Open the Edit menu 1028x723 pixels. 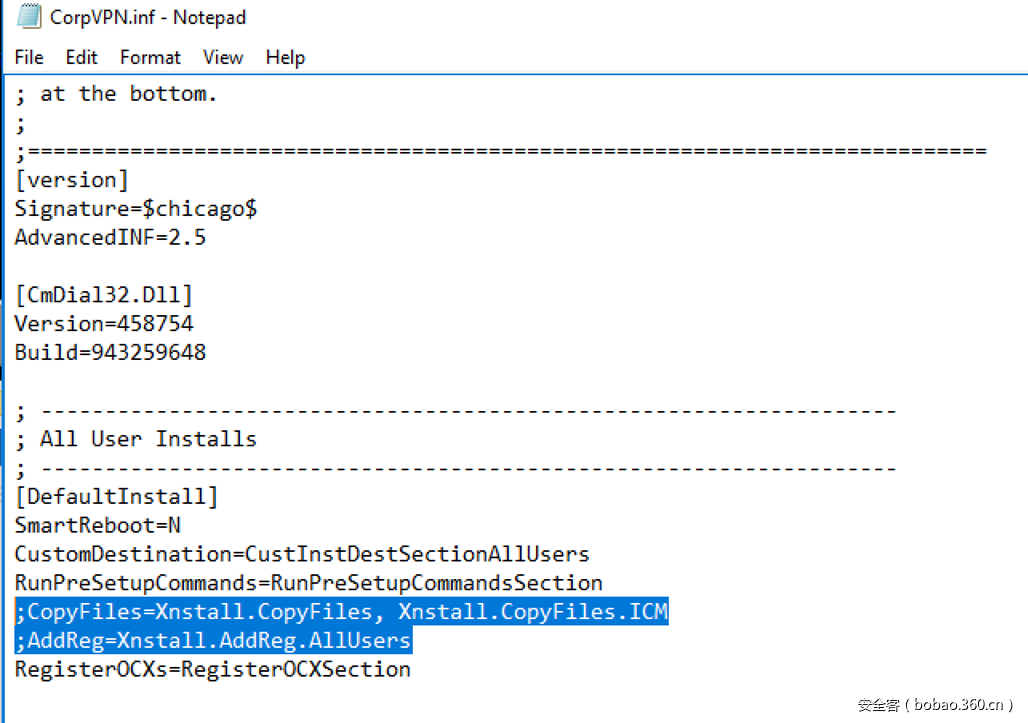[82, 57]
